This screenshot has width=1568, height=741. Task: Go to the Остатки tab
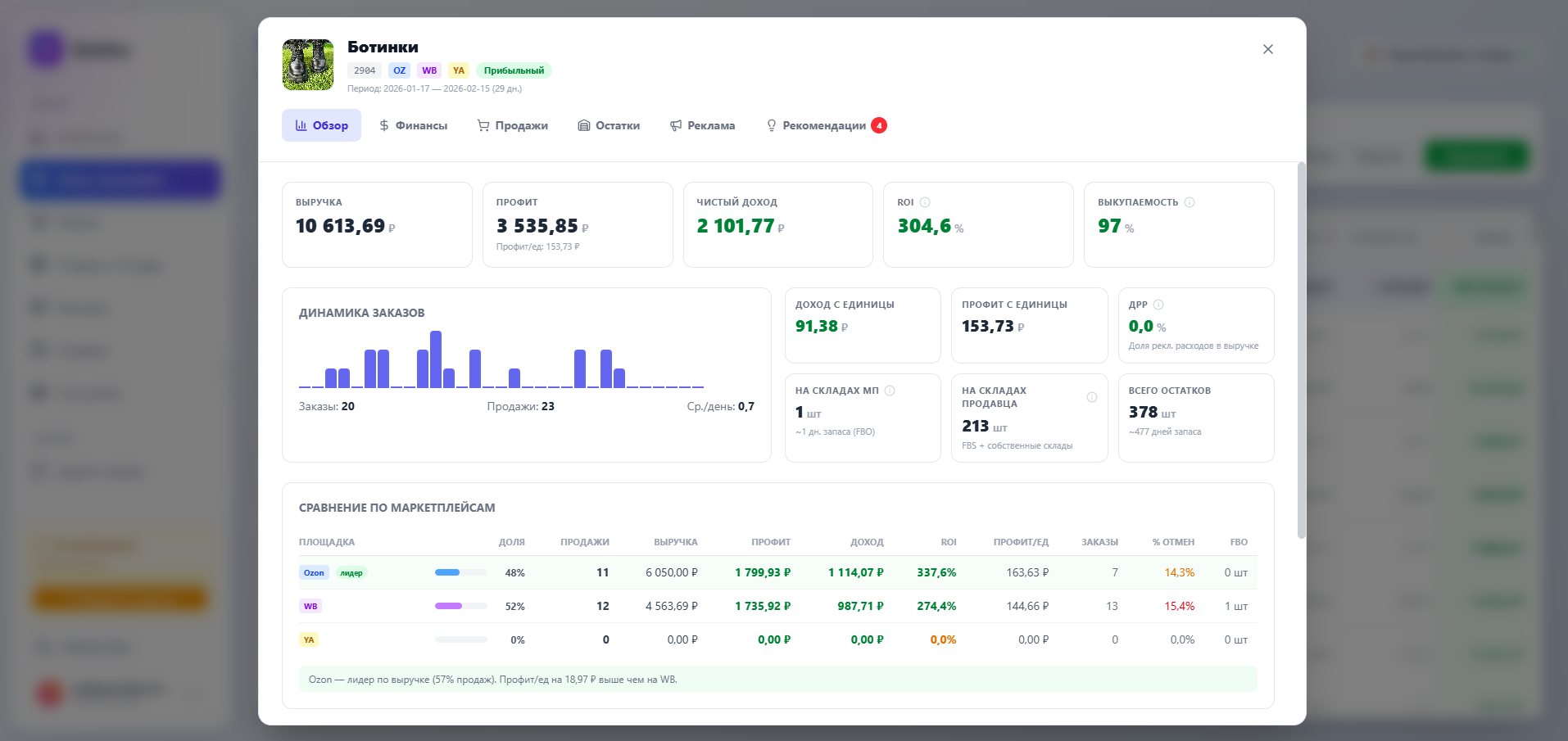pos(609,125)
